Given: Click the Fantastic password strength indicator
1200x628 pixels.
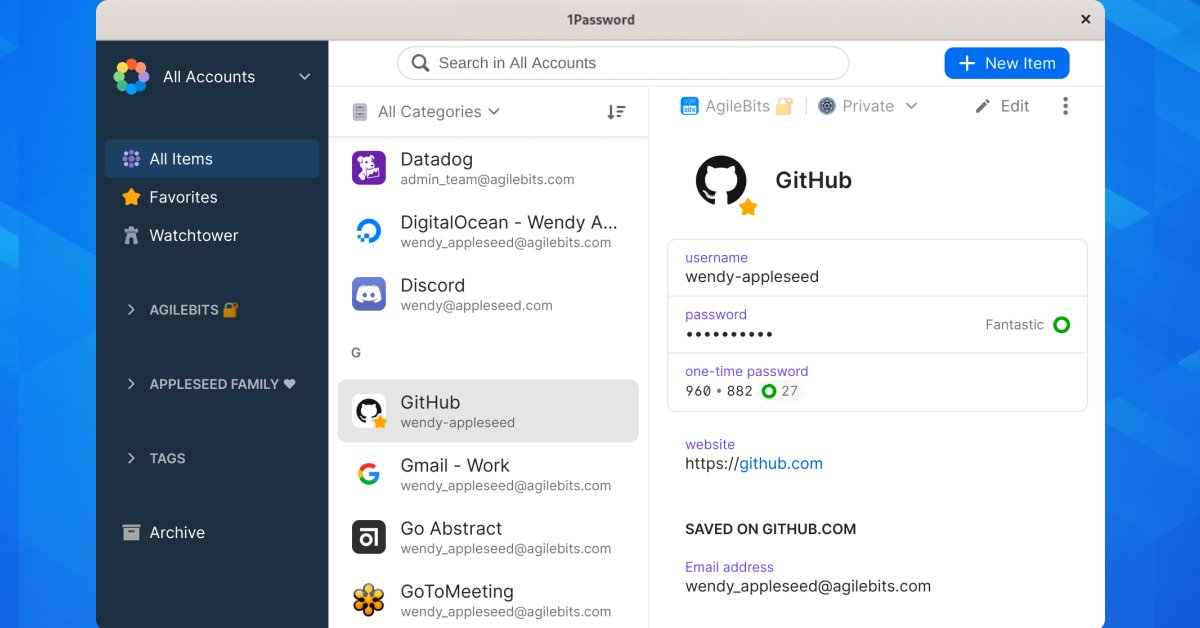Looking at the screenshot, I should point(1028,325).
